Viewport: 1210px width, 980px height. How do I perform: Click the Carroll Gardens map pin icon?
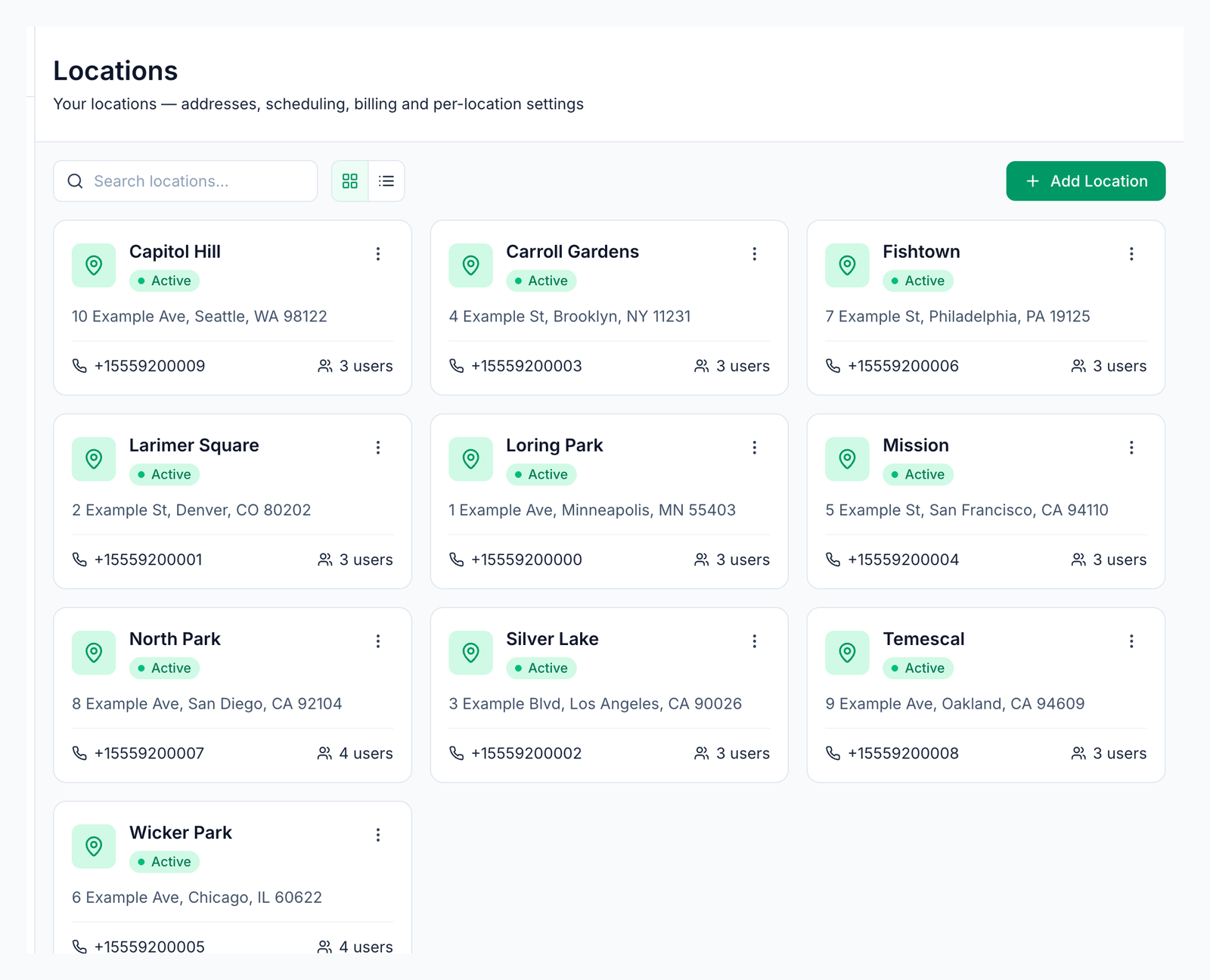pos(470,265)
